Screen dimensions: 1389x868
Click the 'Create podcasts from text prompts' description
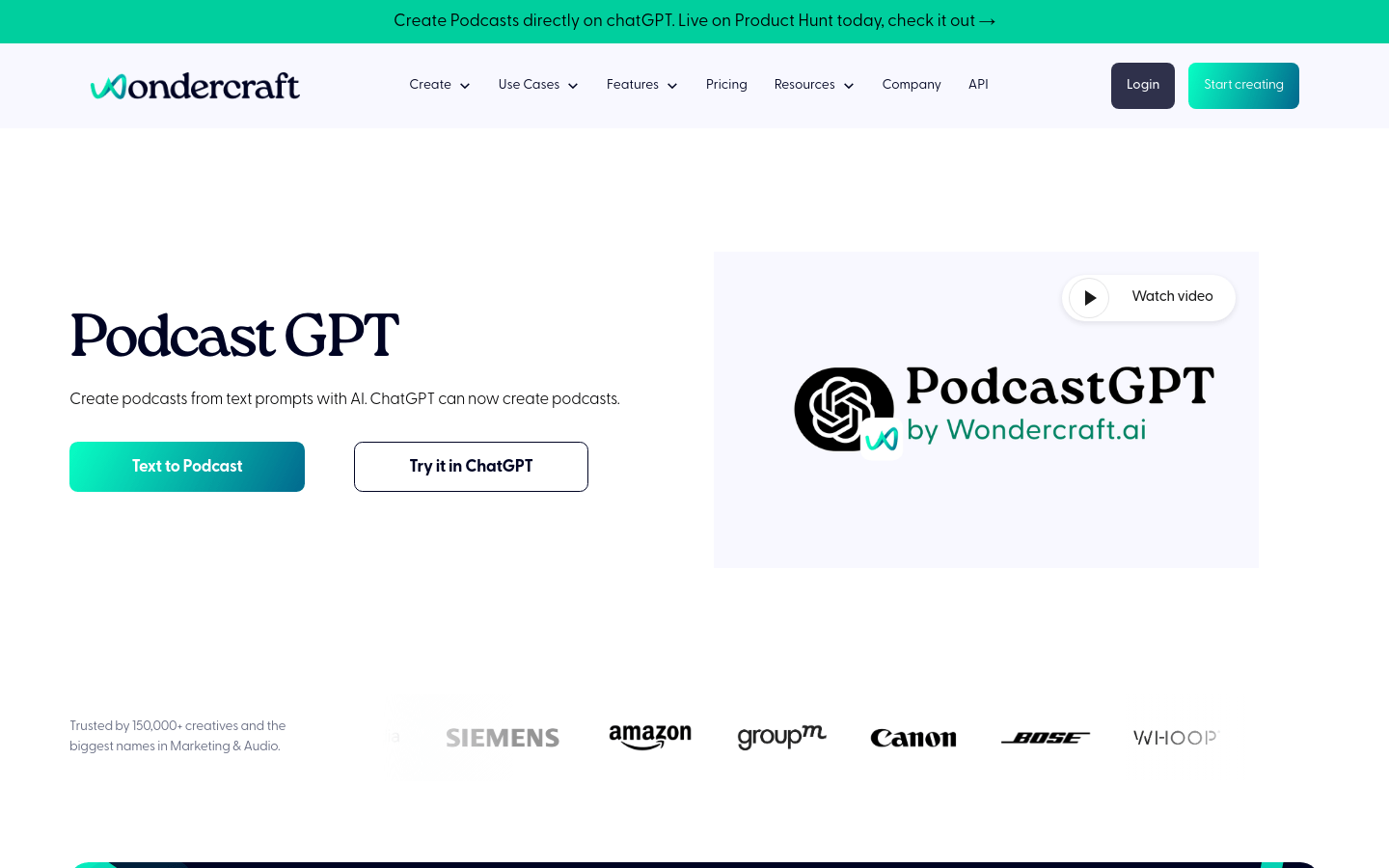click(344, 399)
